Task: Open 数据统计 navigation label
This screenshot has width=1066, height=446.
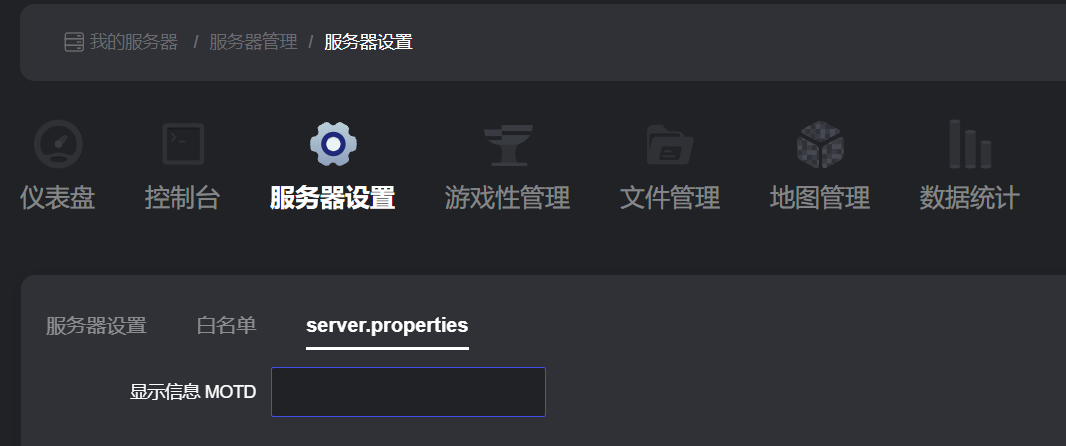Action: tap(969, 199)
